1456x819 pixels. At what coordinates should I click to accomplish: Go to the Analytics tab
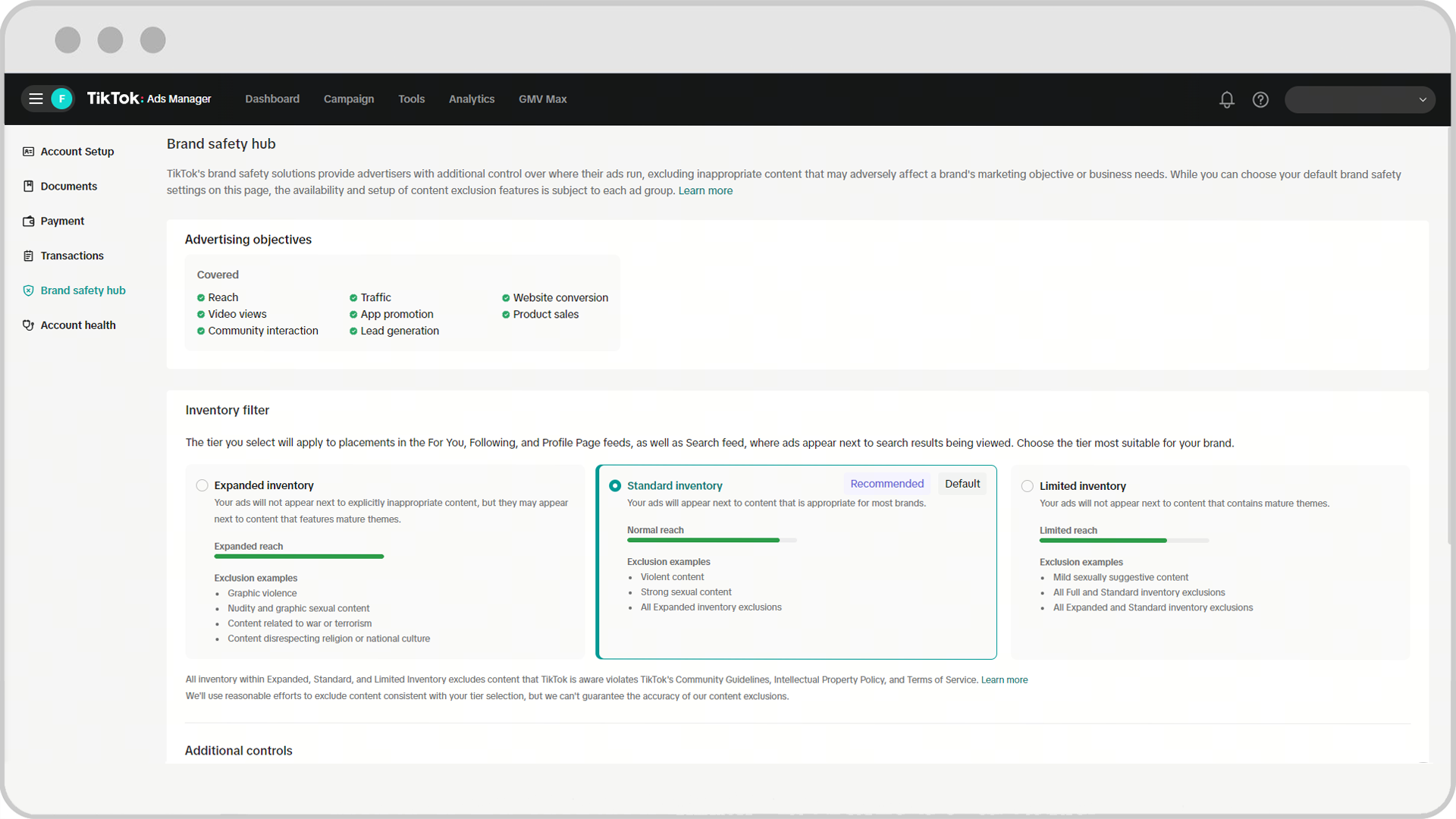pyautogui.click(x=471, y=99)
